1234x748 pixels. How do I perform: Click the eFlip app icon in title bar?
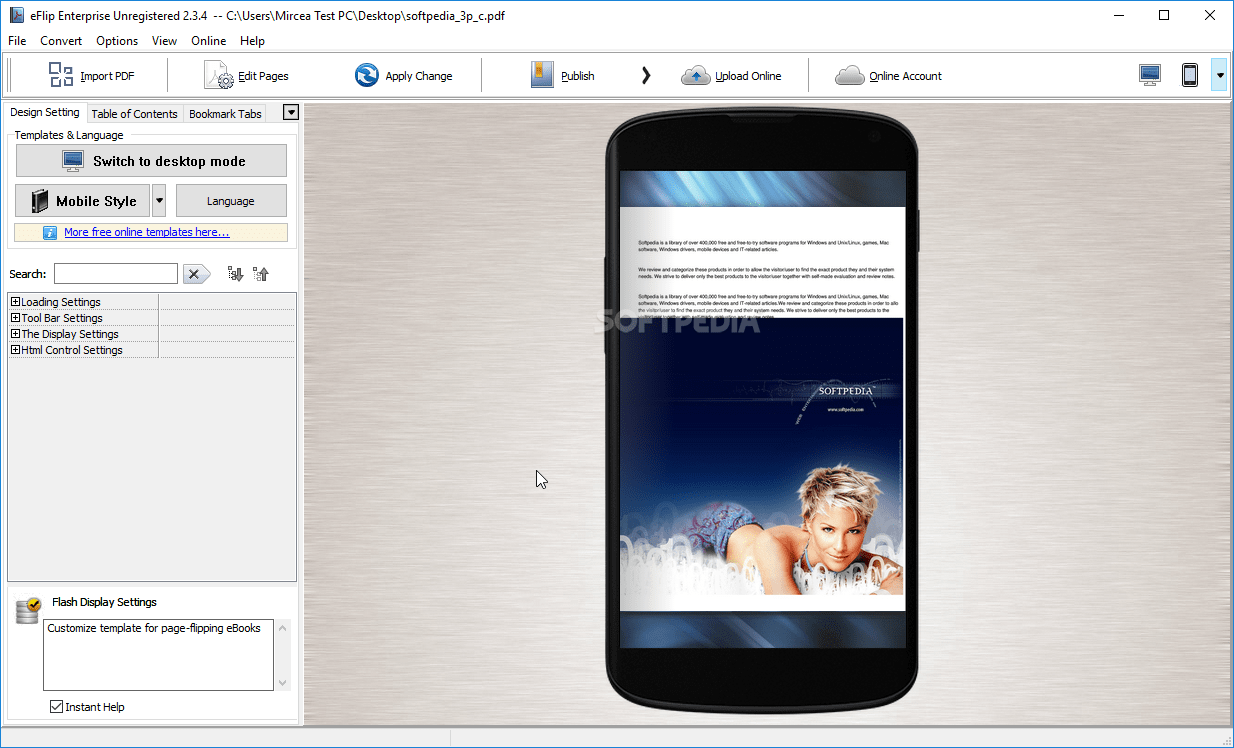(x=15, y=15)
